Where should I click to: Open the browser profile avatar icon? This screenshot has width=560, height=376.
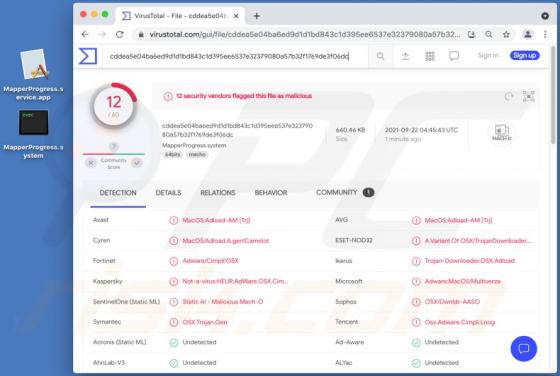tap(528, 34)
